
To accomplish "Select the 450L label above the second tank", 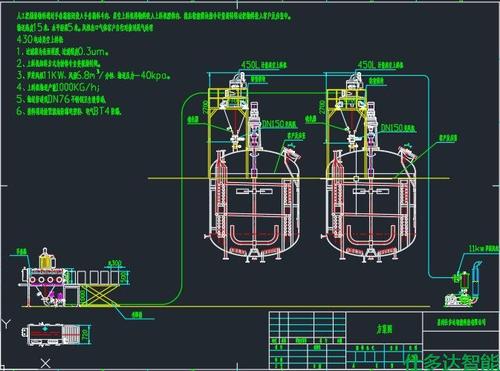I will click(x=380, y=64).
